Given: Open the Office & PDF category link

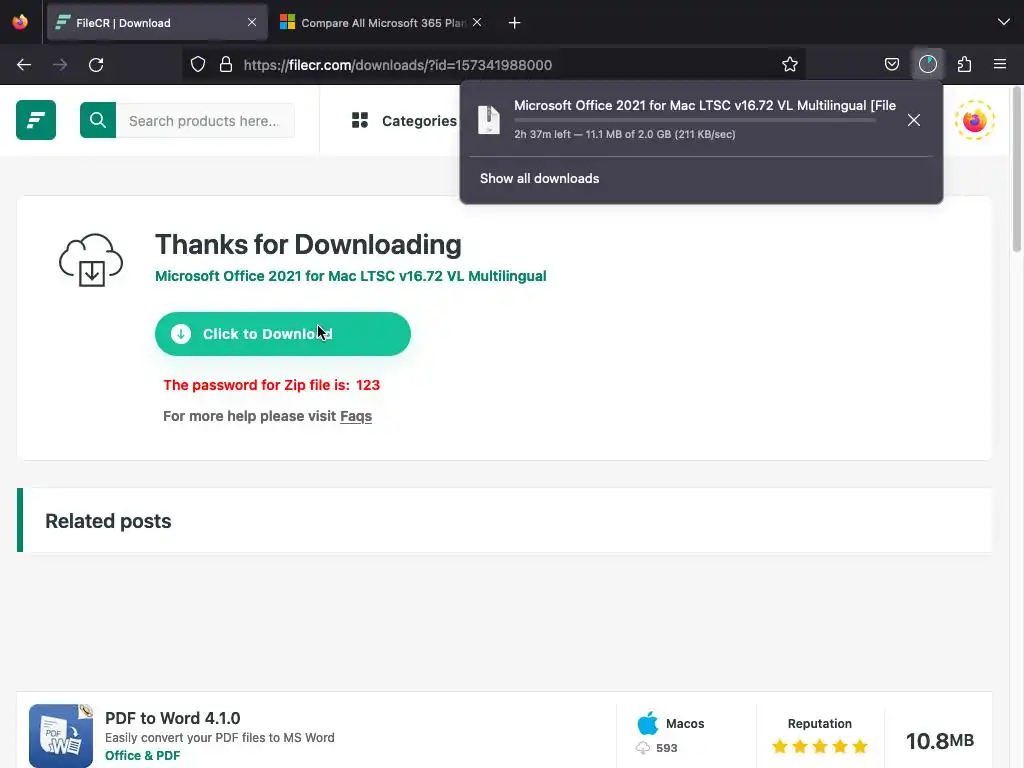Looking at the screenshot, I should click(142, 756).
